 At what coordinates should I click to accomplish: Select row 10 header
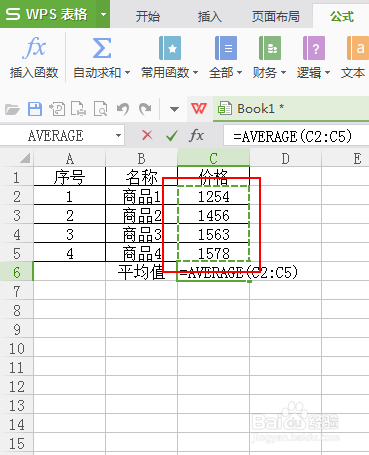pos(16,348)
